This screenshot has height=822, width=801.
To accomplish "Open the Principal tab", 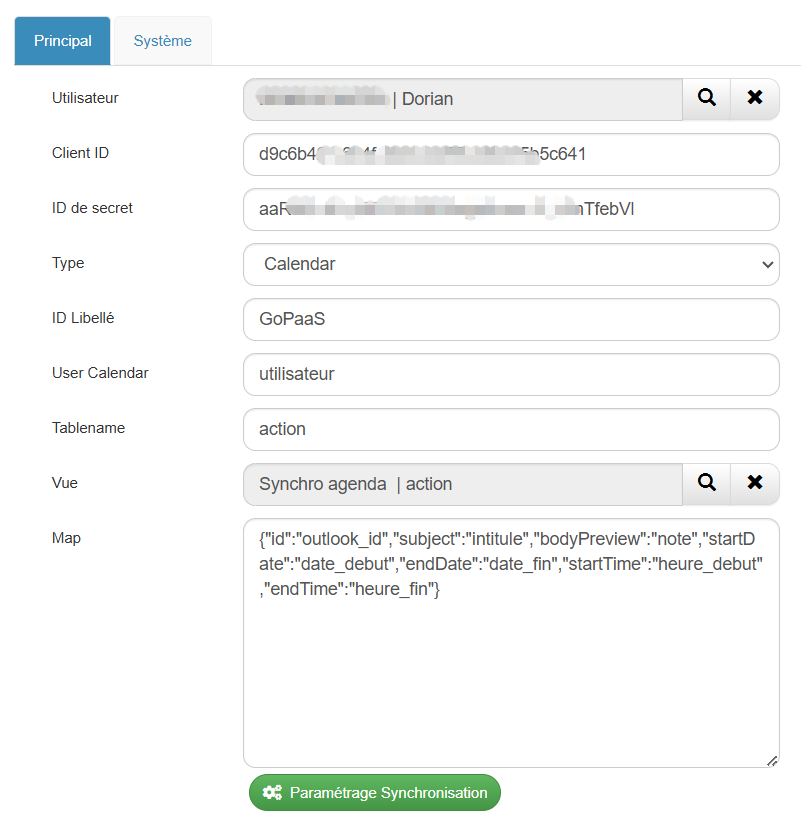I will (x=62, y=41).
